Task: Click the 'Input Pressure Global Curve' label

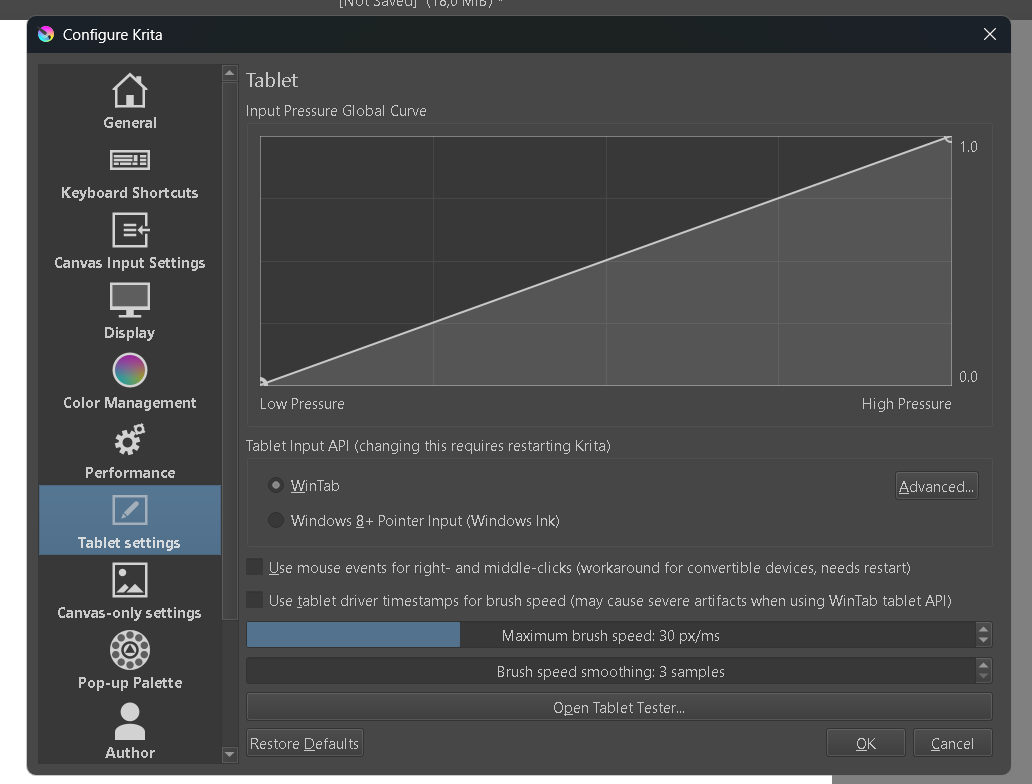Action: coord(336,111)
